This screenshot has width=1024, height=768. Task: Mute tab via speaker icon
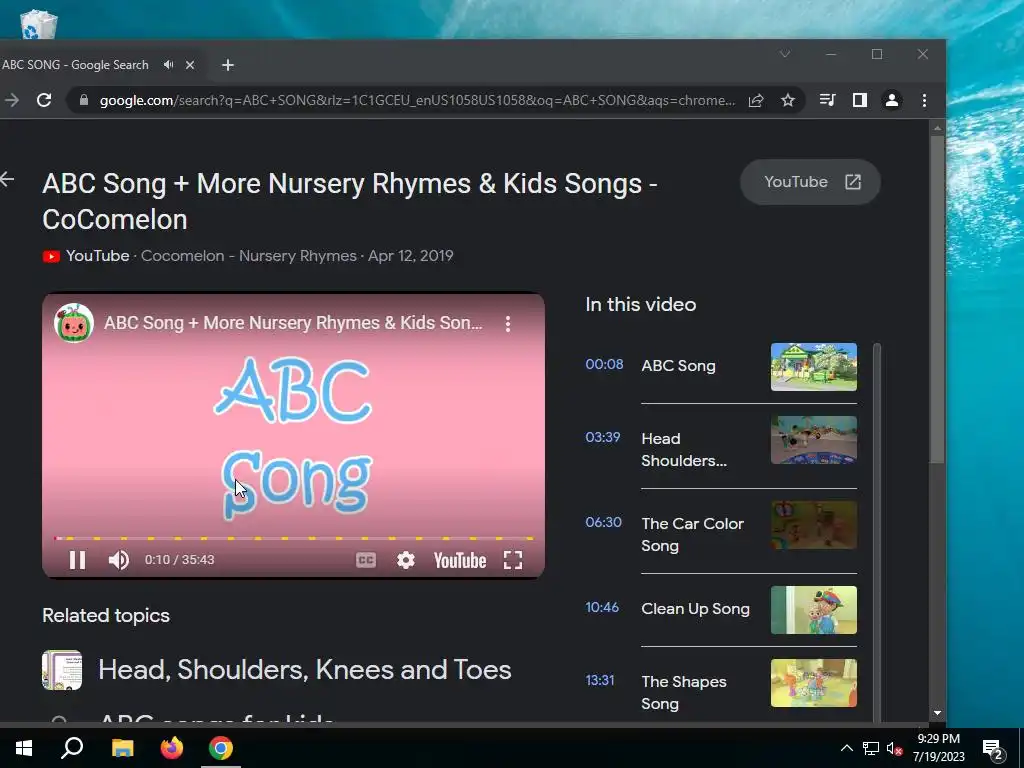click(x=168, y=65)
